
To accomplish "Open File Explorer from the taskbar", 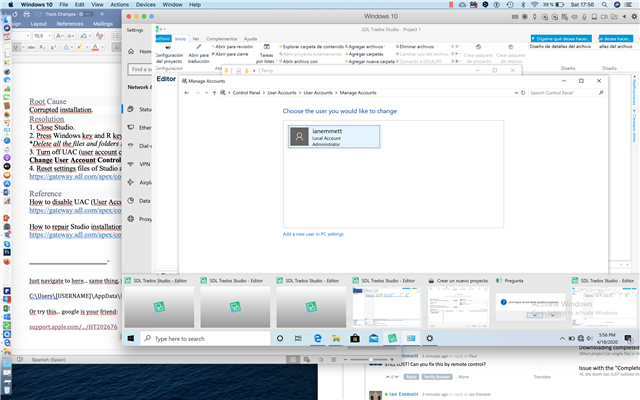I will coord(336,338).
